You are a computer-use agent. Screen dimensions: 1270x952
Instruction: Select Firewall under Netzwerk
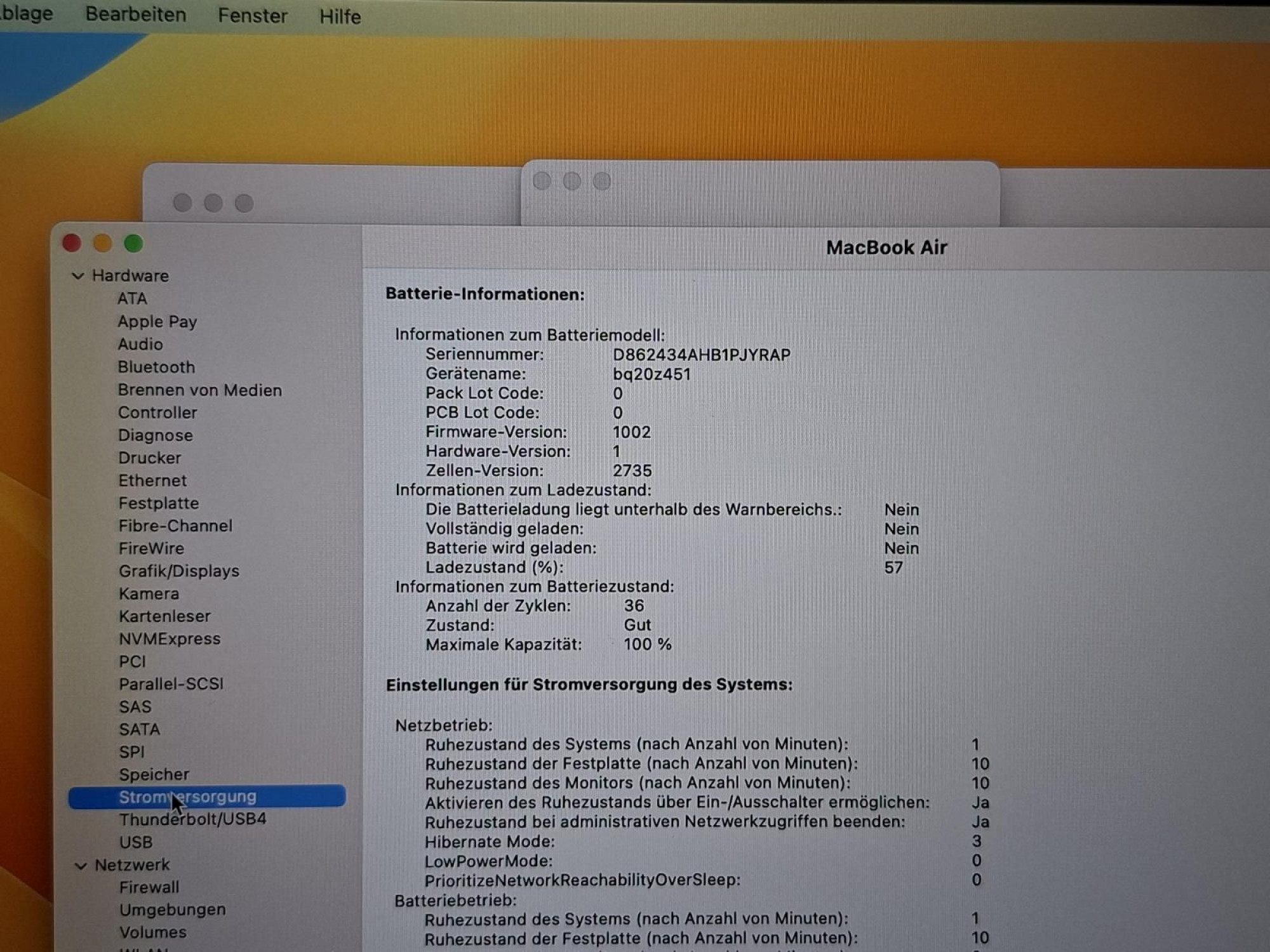pyautogui.click(x=149, y=887)
